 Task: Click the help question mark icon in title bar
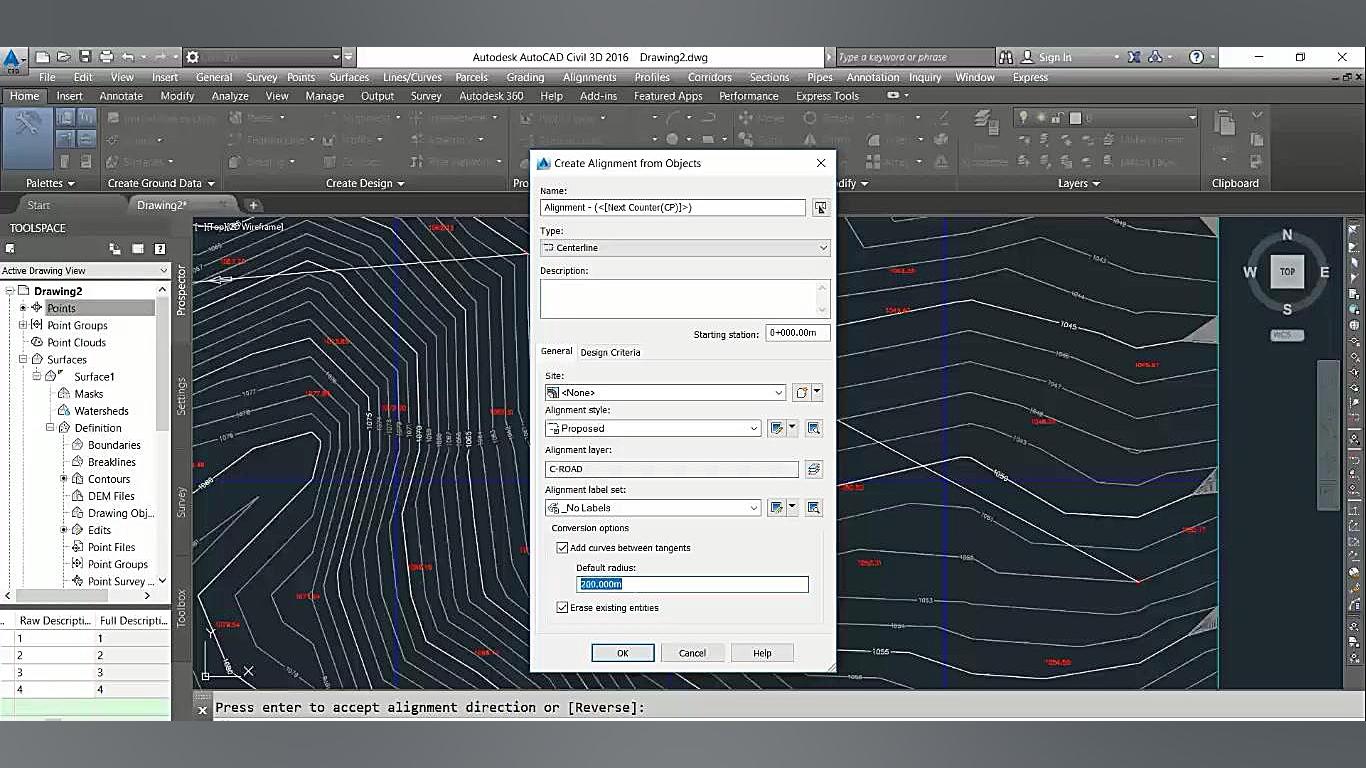pyautogui.click(x=1196, y=57)
